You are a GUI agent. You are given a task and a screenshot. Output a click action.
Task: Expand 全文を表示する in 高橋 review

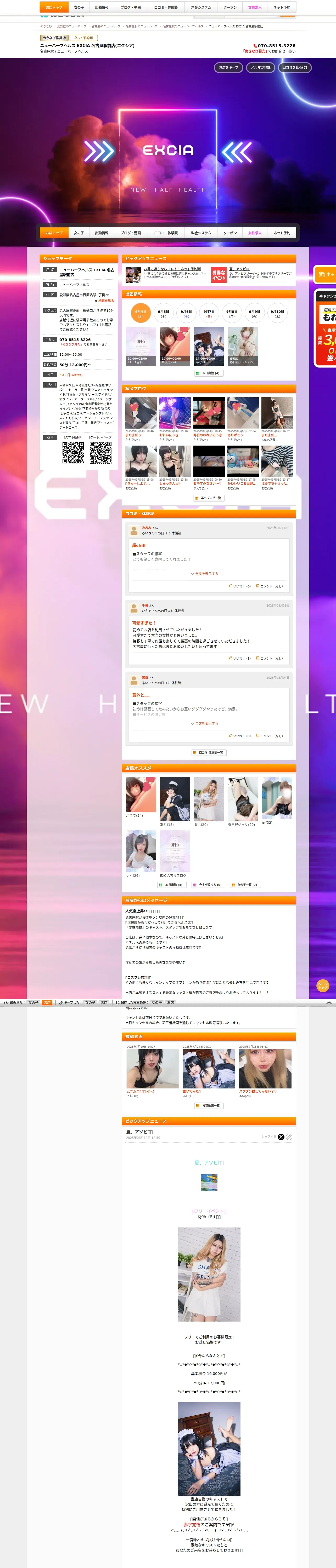pyautogui.click(x=204, y=723)
